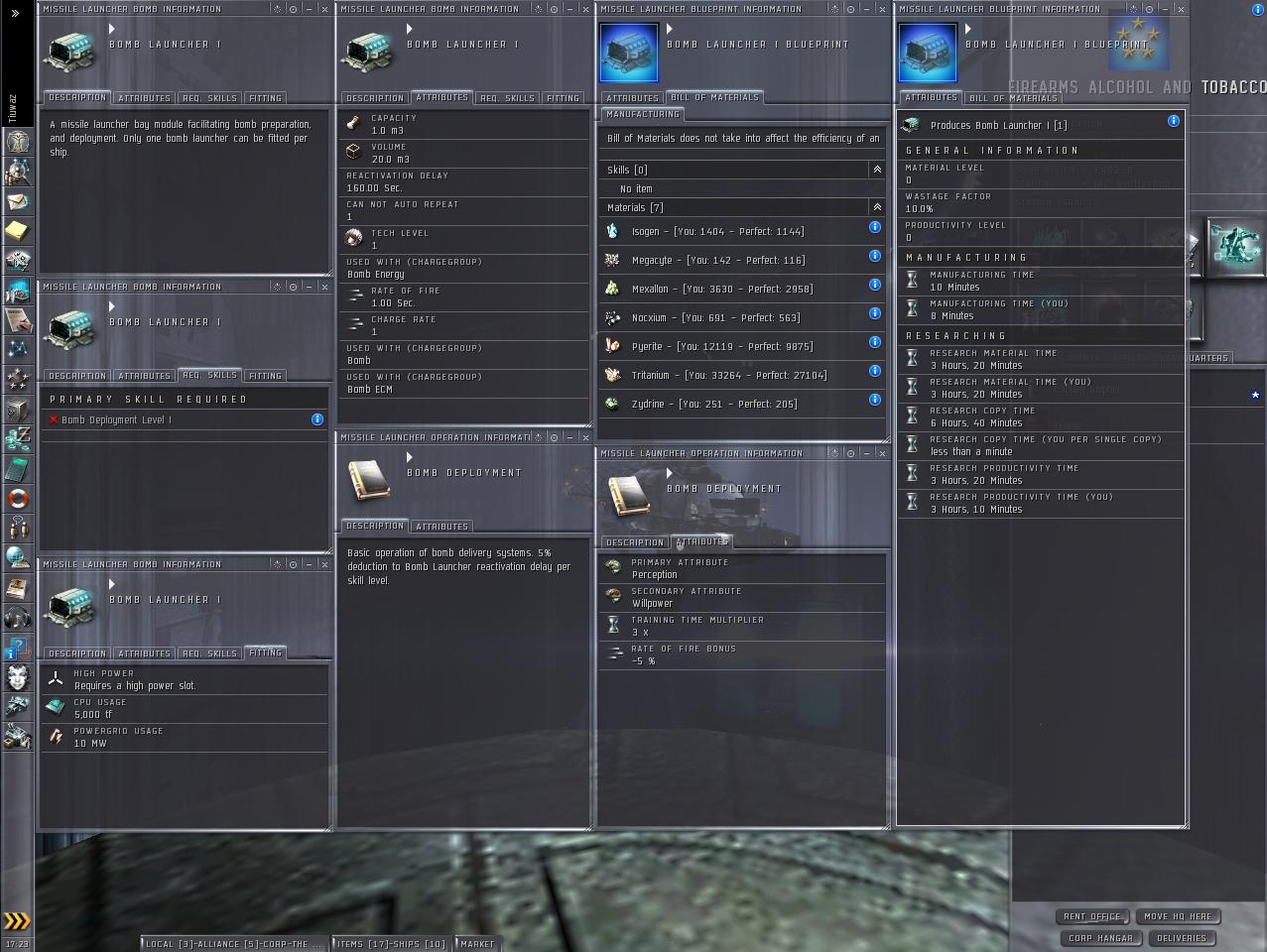
Task: Open the EVE Mail envelope icon
Action: pyautogui.click(x=17, y=200)
